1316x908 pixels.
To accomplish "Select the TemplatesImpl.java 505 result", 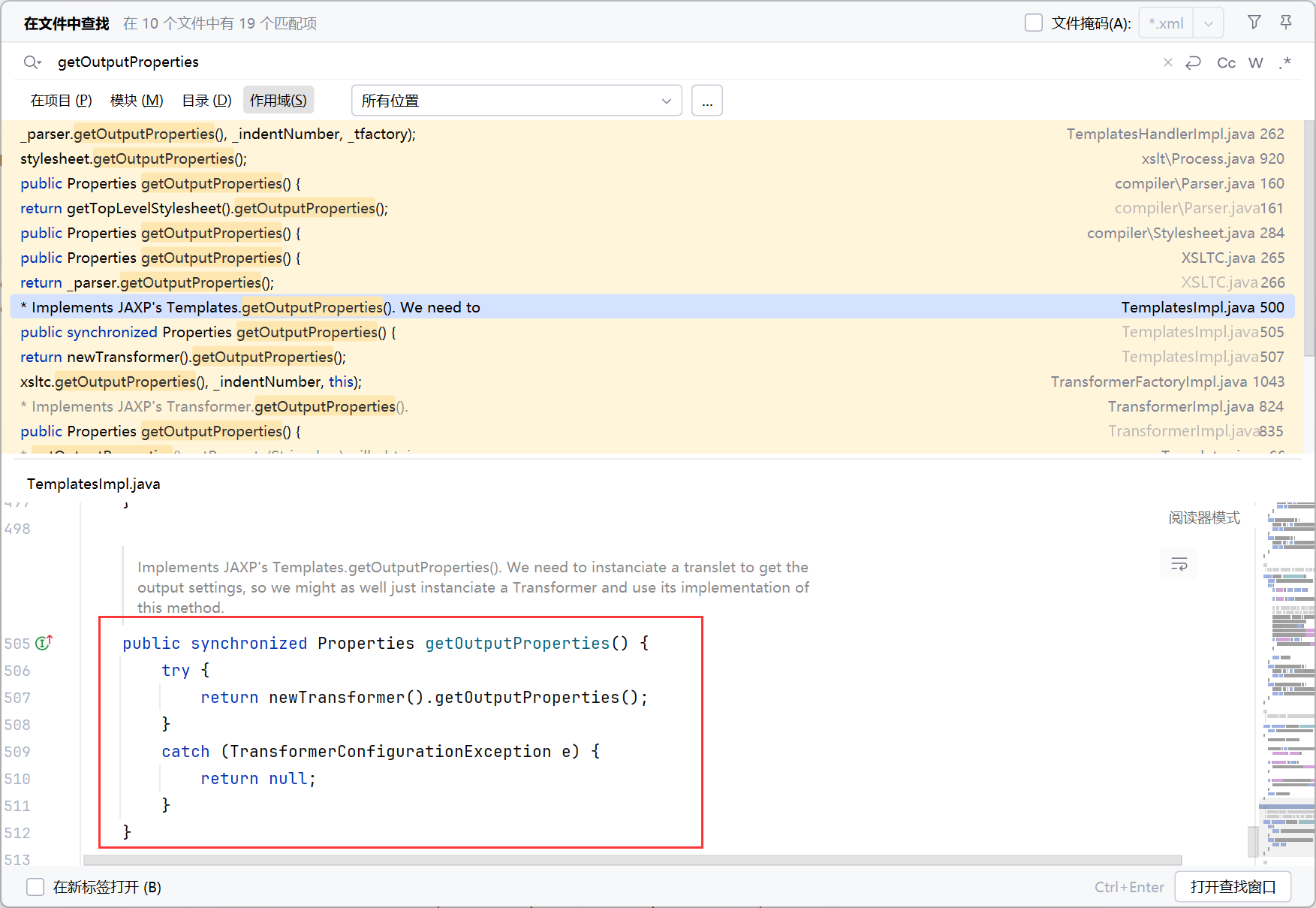I will [652, 333].
